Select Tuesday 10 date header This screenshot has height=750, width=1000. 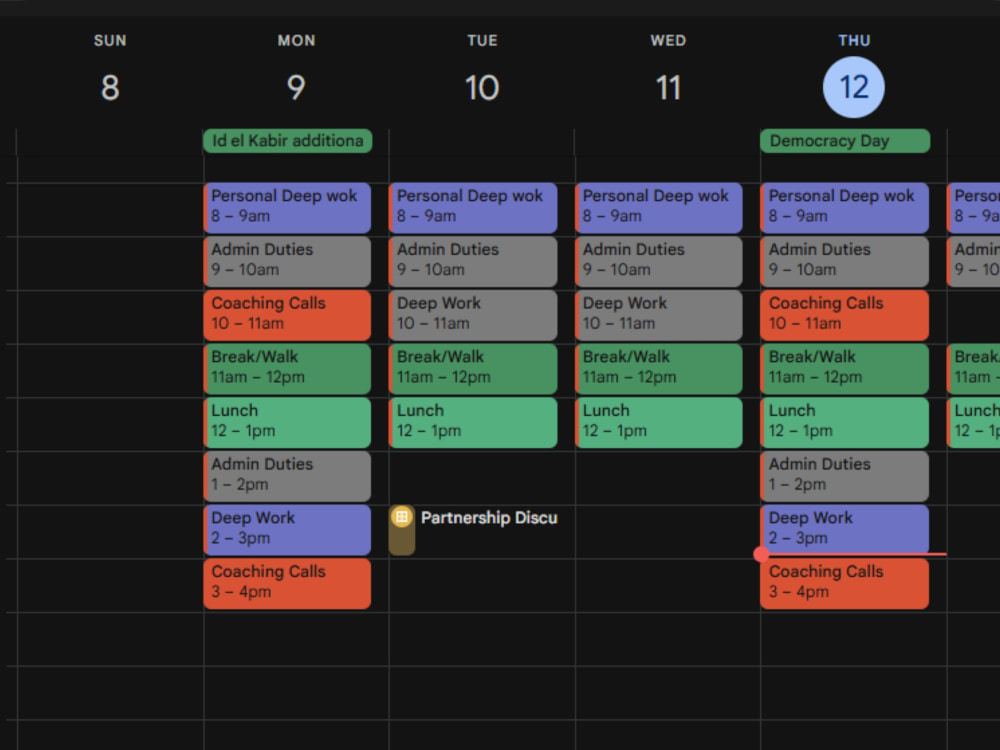482,87
